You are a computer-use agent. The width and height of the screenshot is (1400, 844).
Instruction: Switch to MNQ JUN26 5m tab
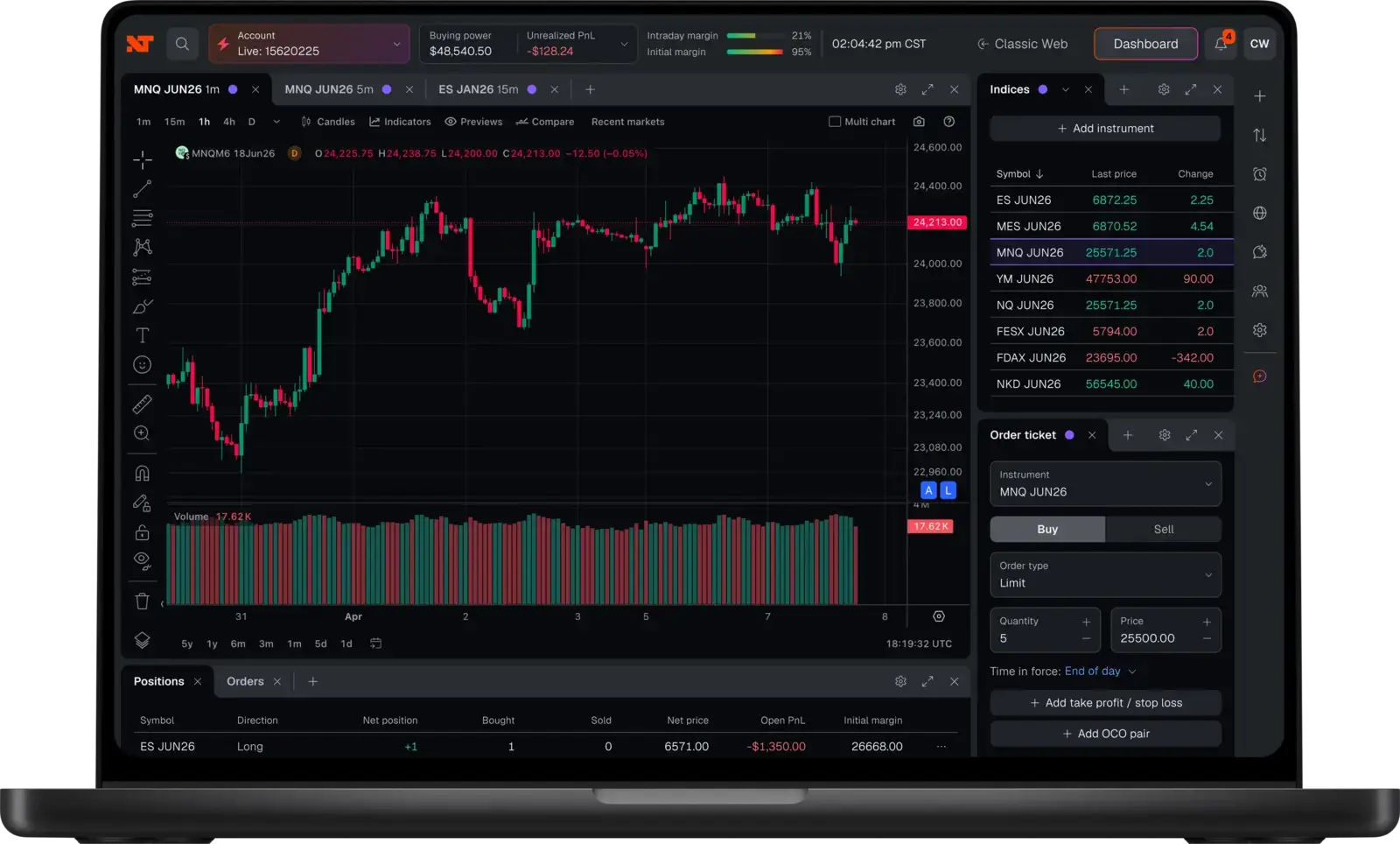click(x=329, y=89)
